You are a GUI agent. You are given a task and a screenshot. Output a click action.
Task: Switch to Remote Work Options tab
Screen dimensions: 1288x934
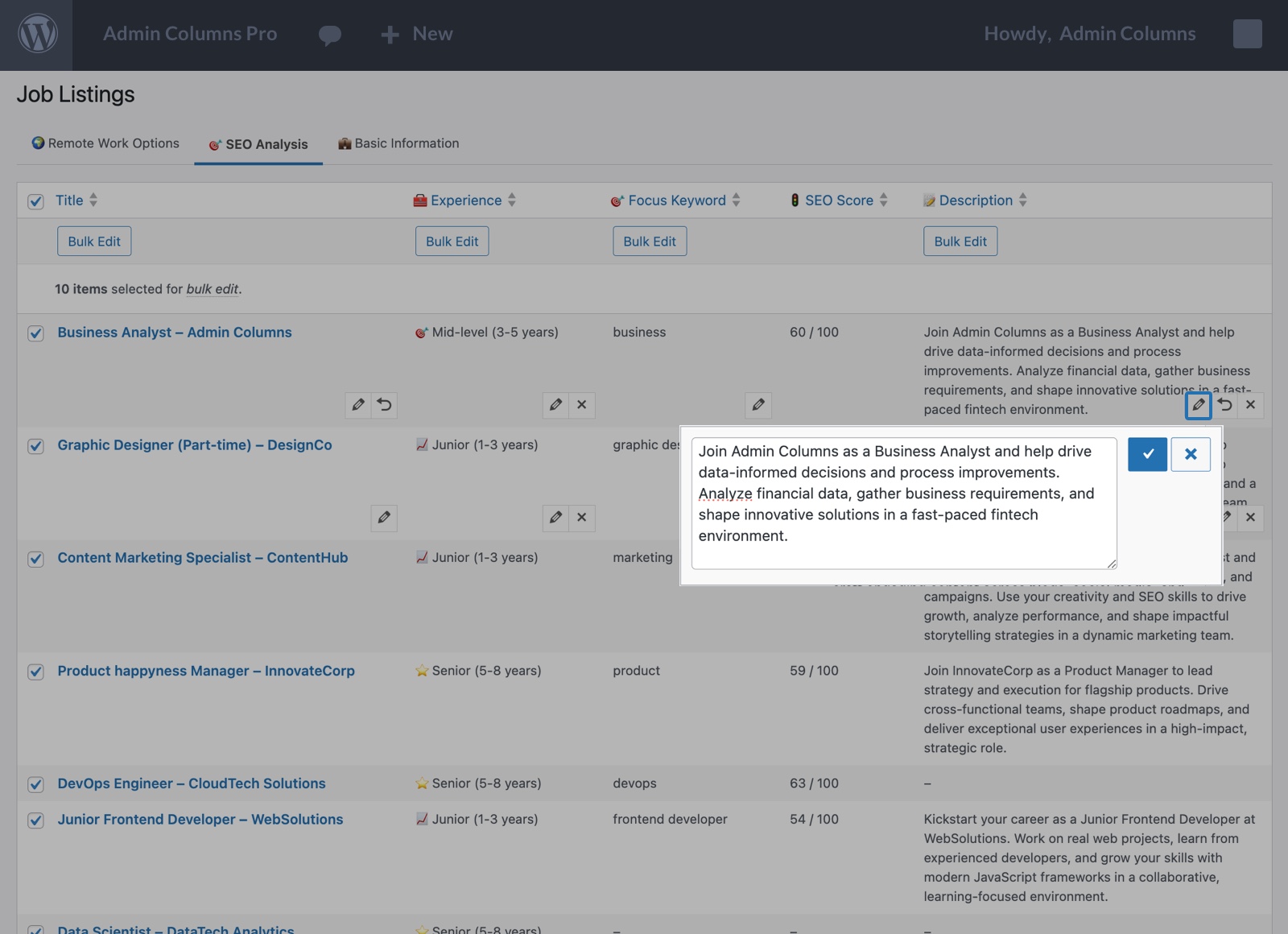pyautogui.click(x=105, y=143)
